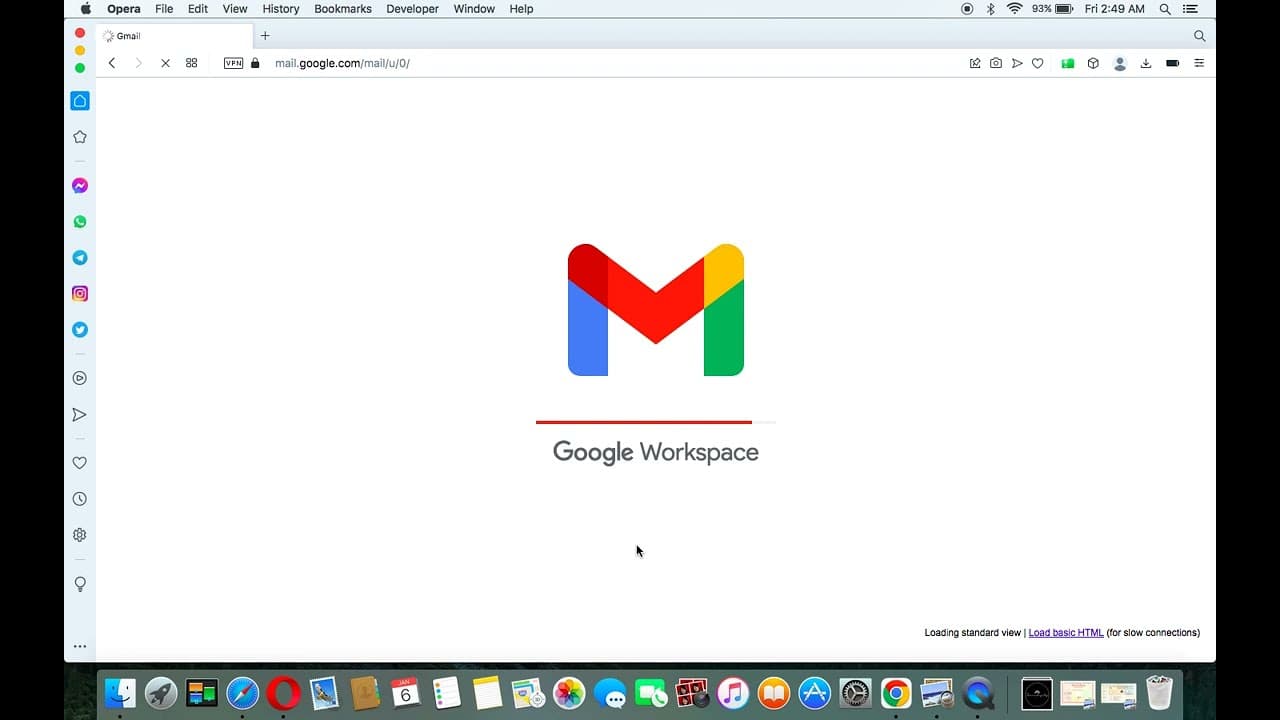1280x720 pixels.
Task: Toggle the battery saver icon
Action: point(1173,63)
